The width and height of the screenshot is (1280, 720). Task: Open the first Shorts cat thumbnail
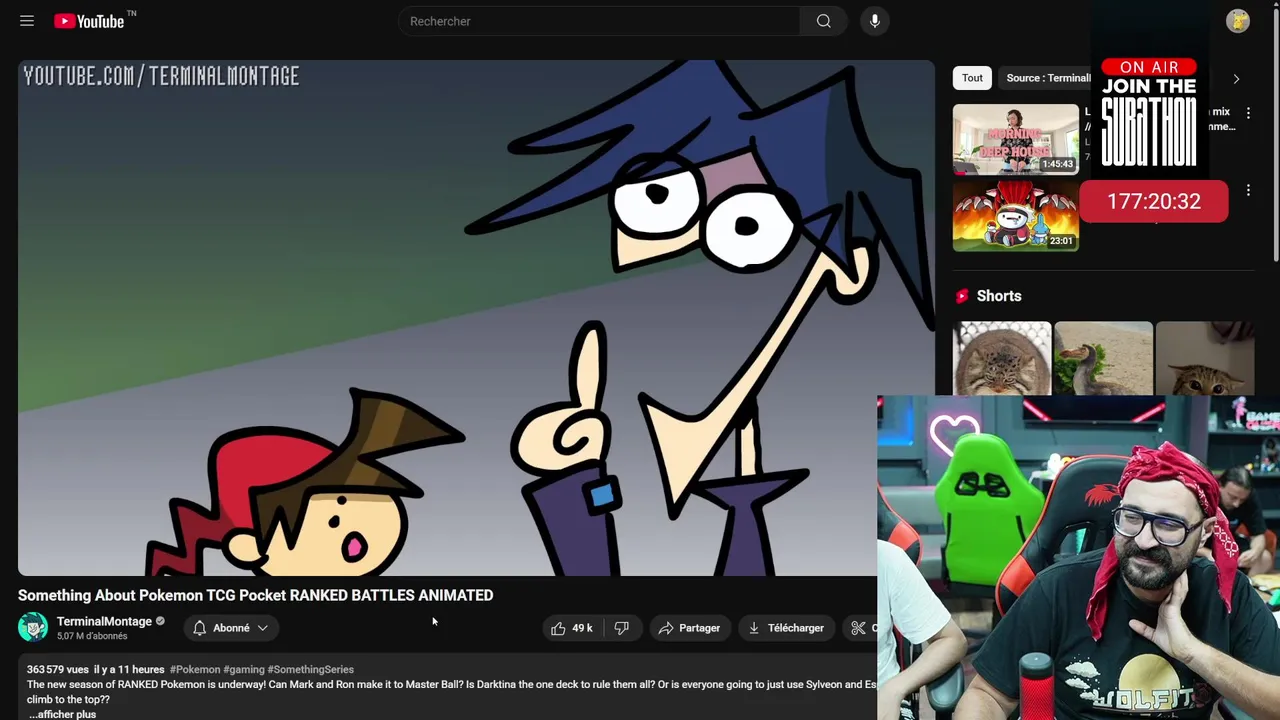point(1002,358)
